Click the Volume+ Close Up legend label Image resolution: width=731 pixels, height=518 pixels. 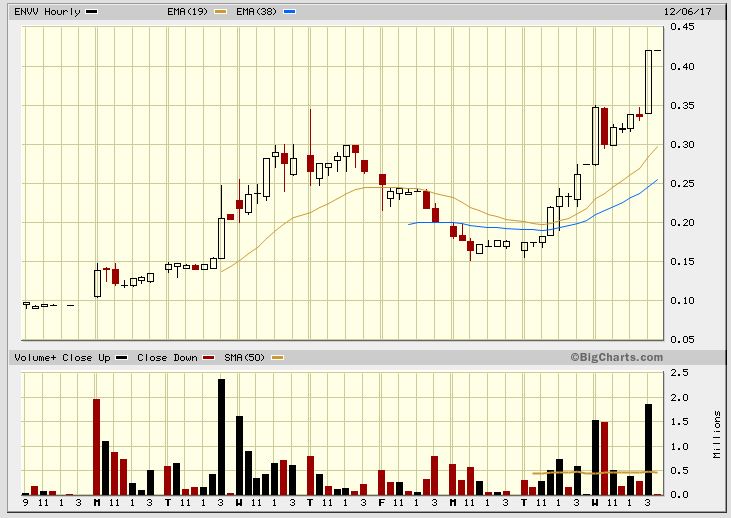(x=62, y=358)
